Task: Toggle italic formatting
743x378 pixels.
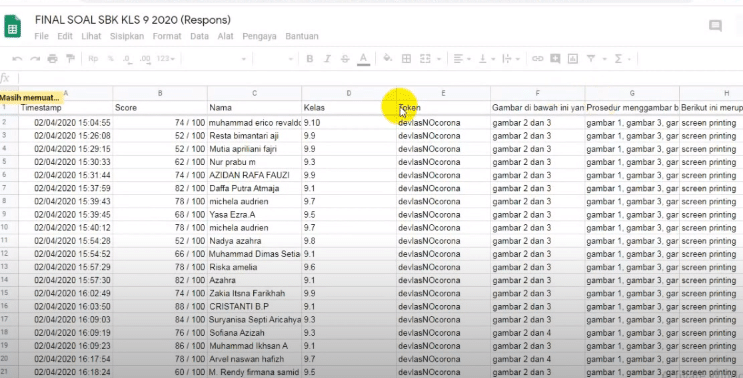Action: pos(327,59)
